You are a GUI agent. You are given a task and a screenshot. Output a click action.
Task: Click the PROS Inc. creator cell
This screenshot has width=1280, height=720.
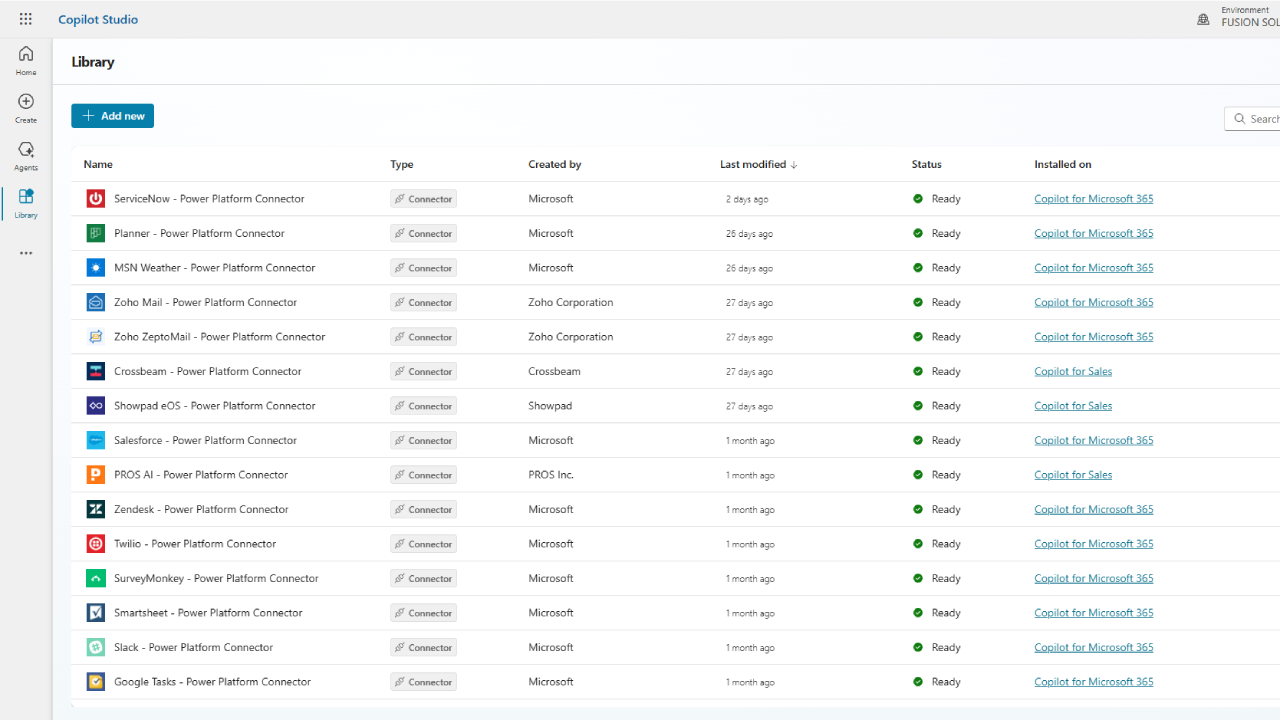point(551,475)
